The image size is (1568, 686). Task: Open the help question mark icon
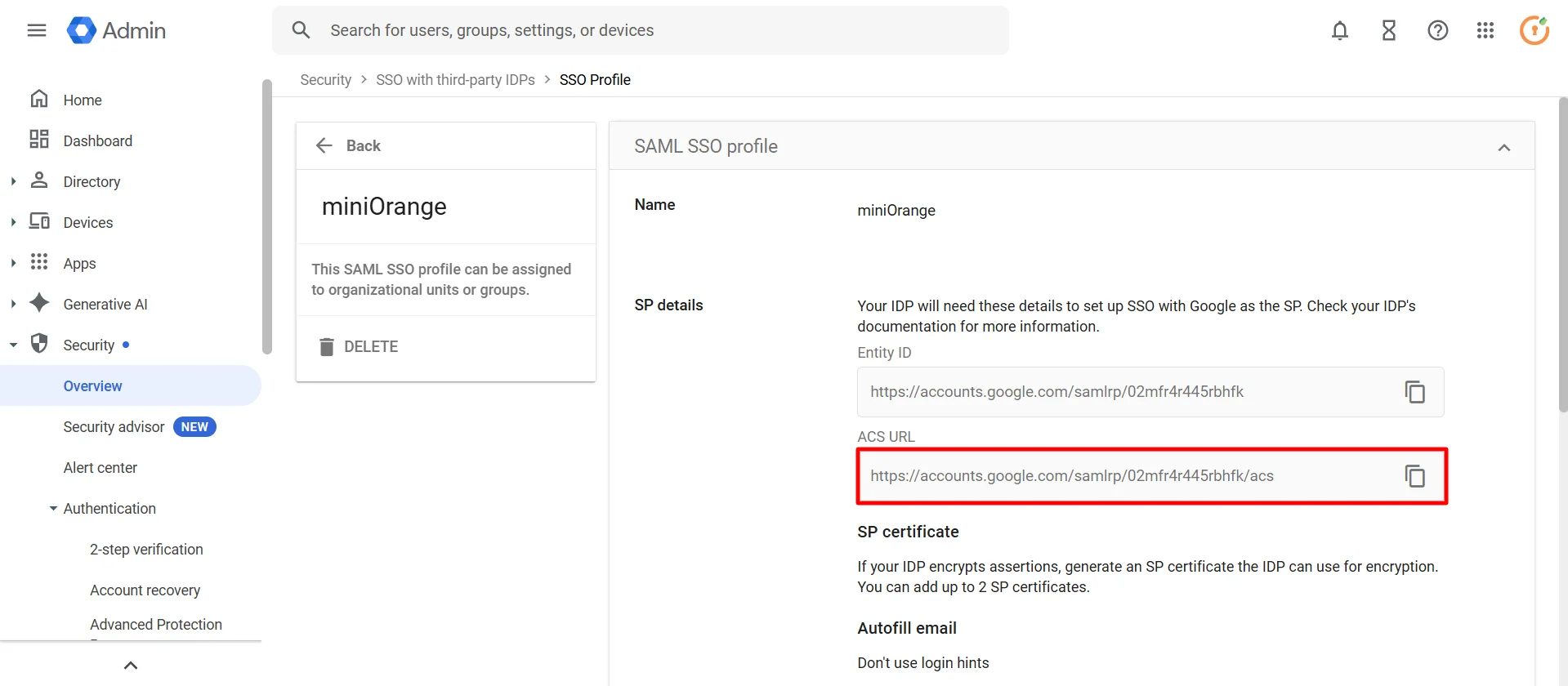1438,30
